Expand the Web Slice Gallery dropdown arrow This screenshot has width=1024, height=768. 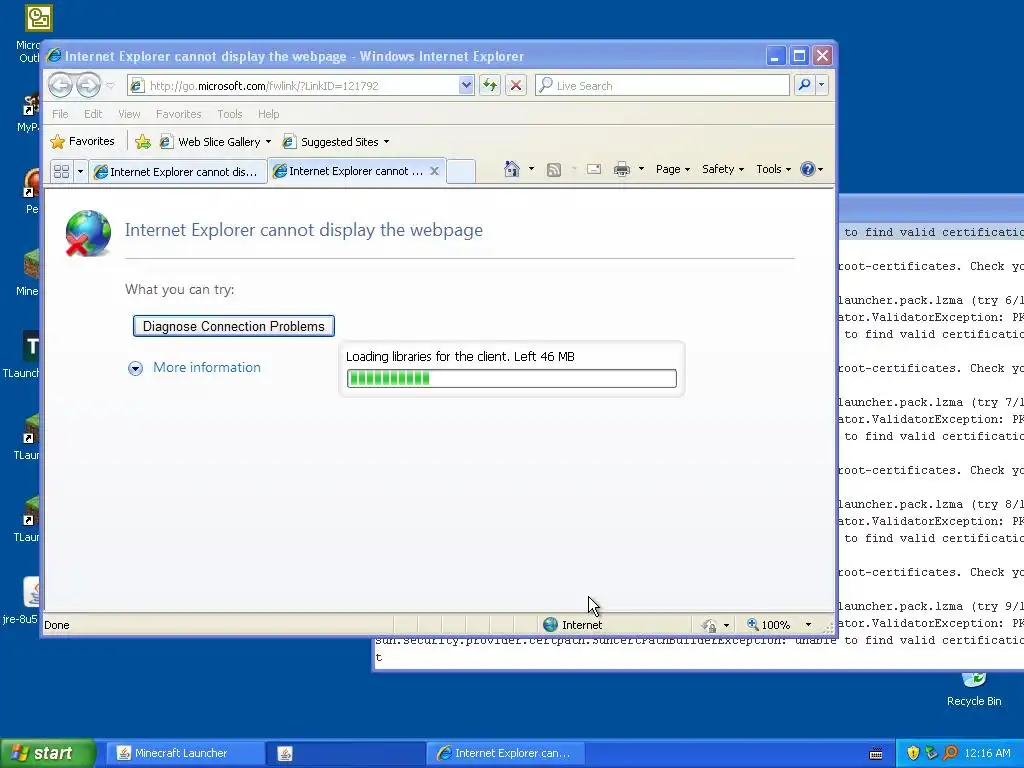[x=268, y=142]
